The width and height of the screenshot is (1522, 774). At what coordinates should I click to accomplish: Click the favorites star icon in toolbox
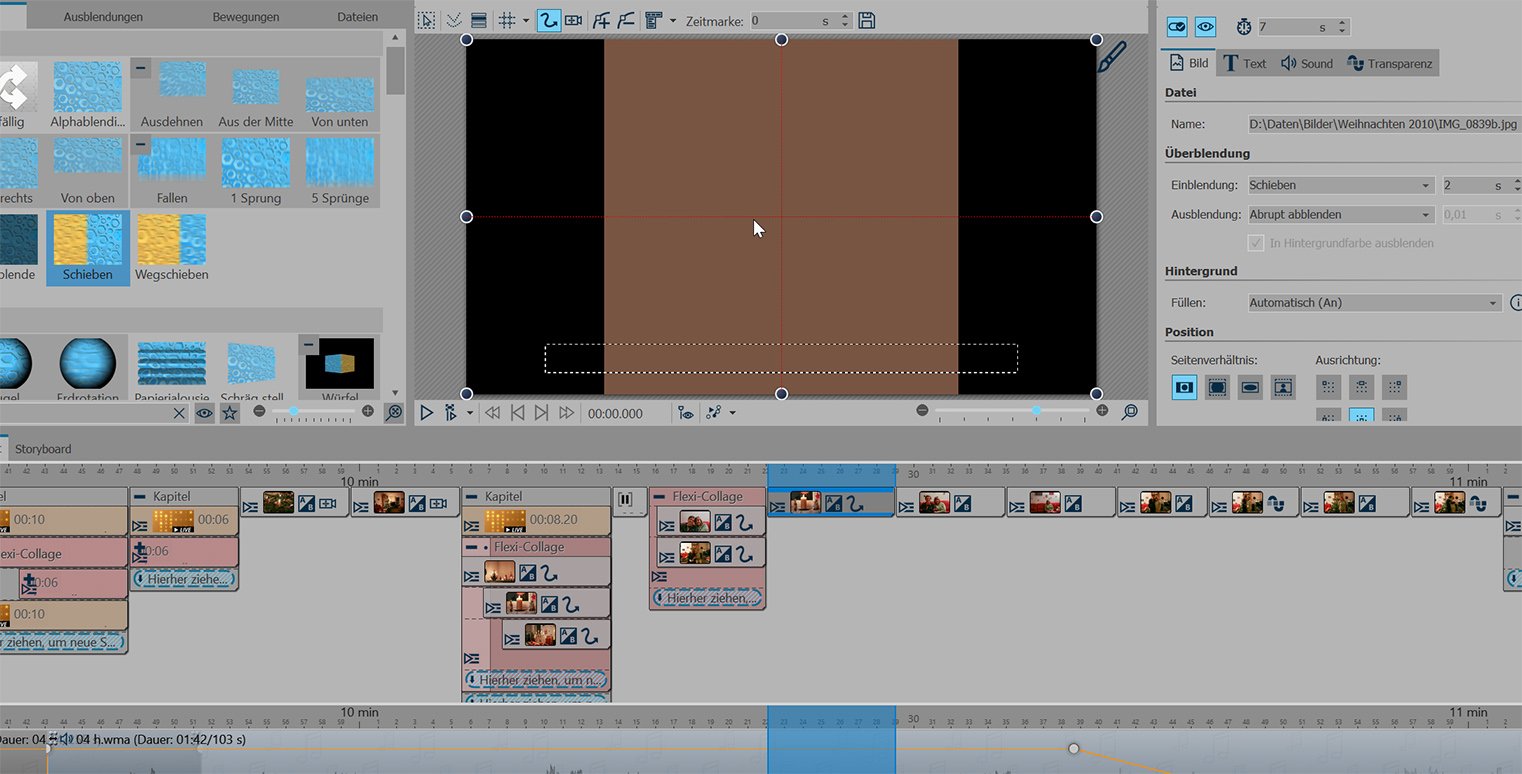230,412
